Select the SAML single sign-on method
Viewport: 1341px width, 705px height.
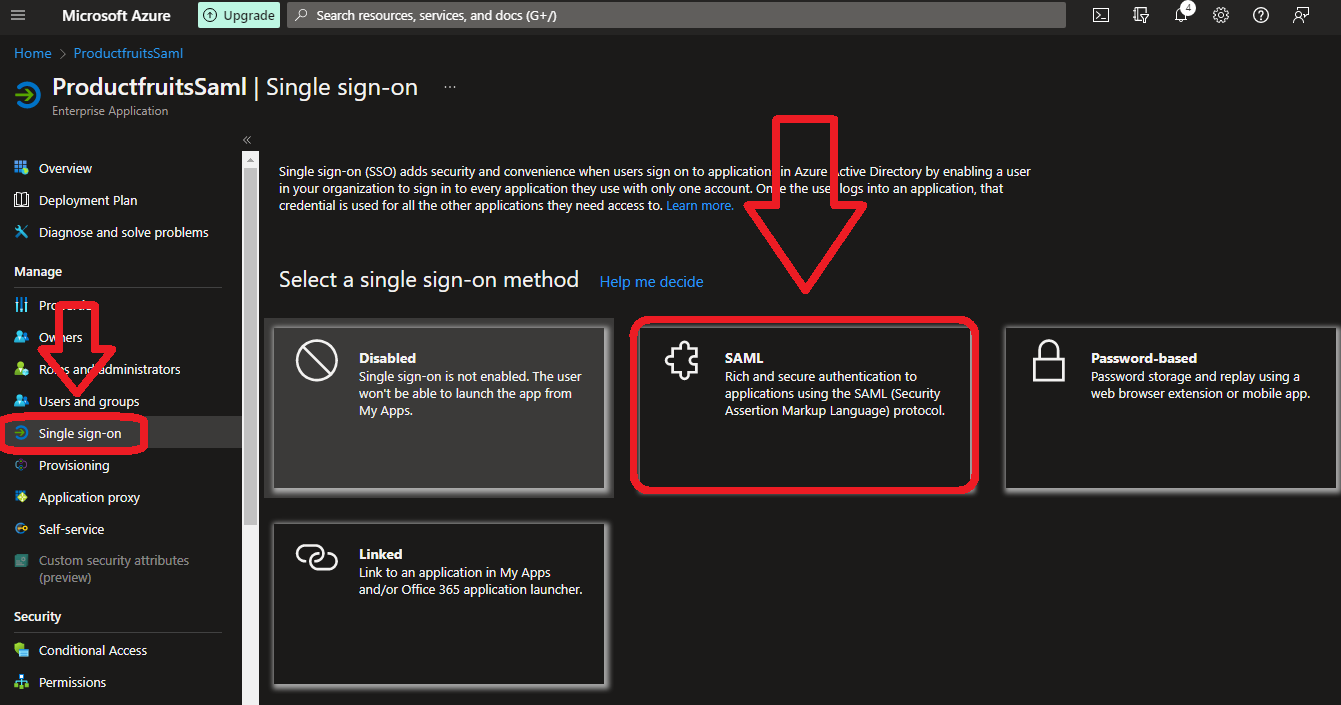pos(804,405)
